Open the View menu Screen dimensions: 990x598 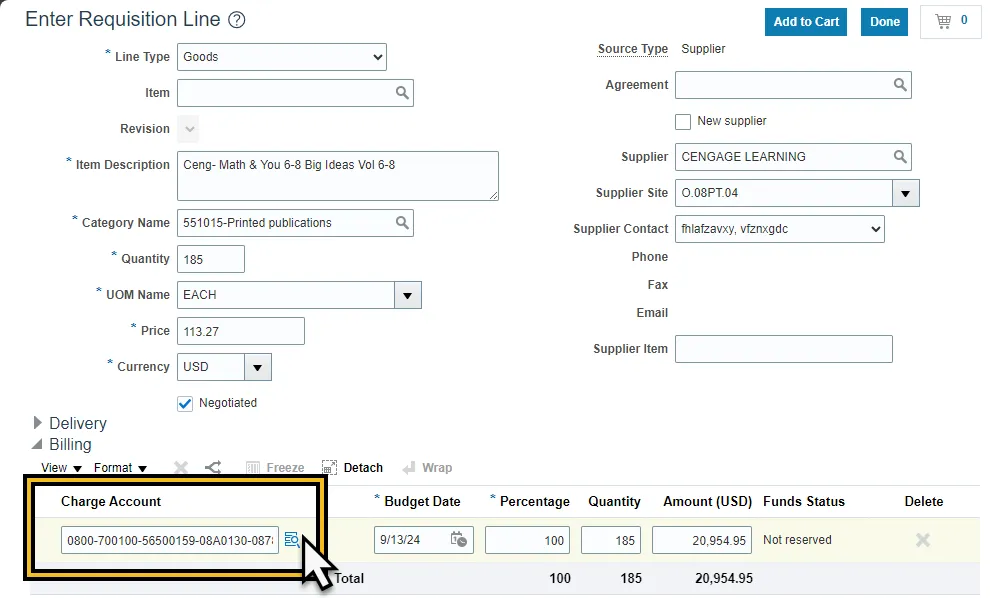[x=61, y=468]
